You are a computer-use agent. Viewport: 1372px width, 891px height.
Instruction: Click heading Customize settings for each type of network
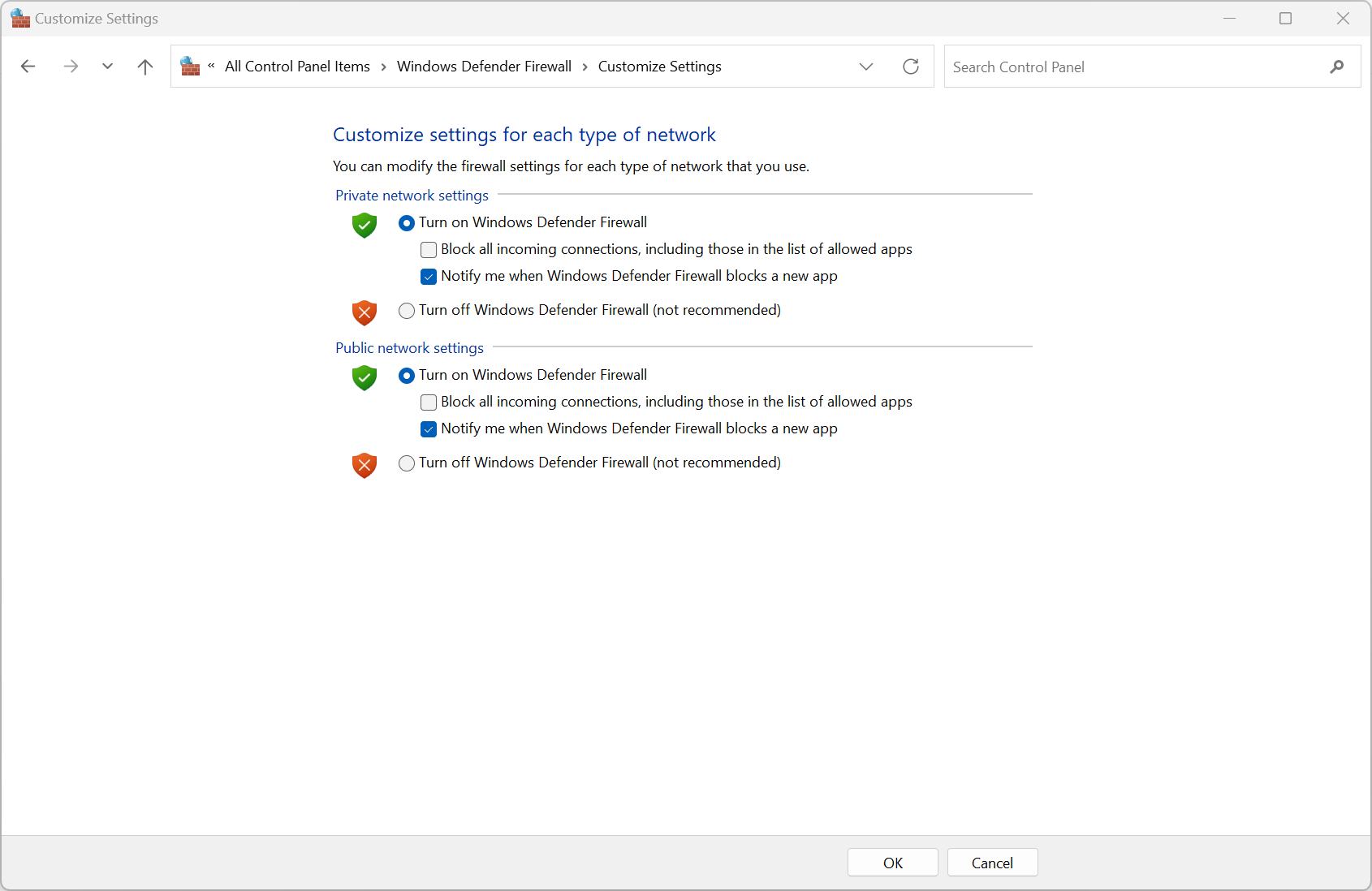[x=524, y=135]
